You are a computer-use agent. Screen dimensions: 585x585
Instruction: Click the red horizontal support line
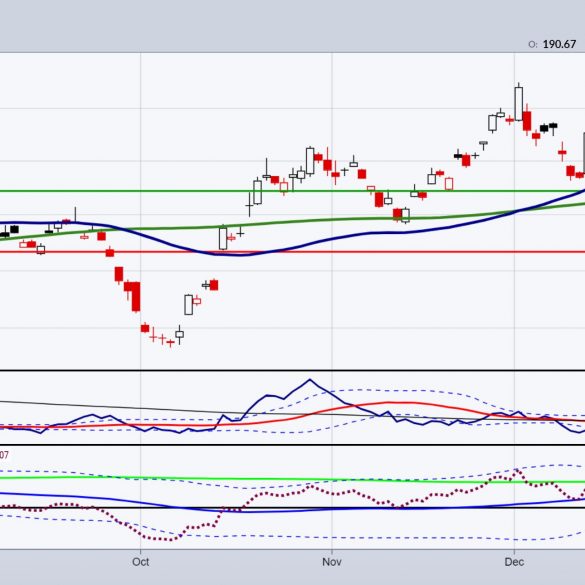click(292, 252)
